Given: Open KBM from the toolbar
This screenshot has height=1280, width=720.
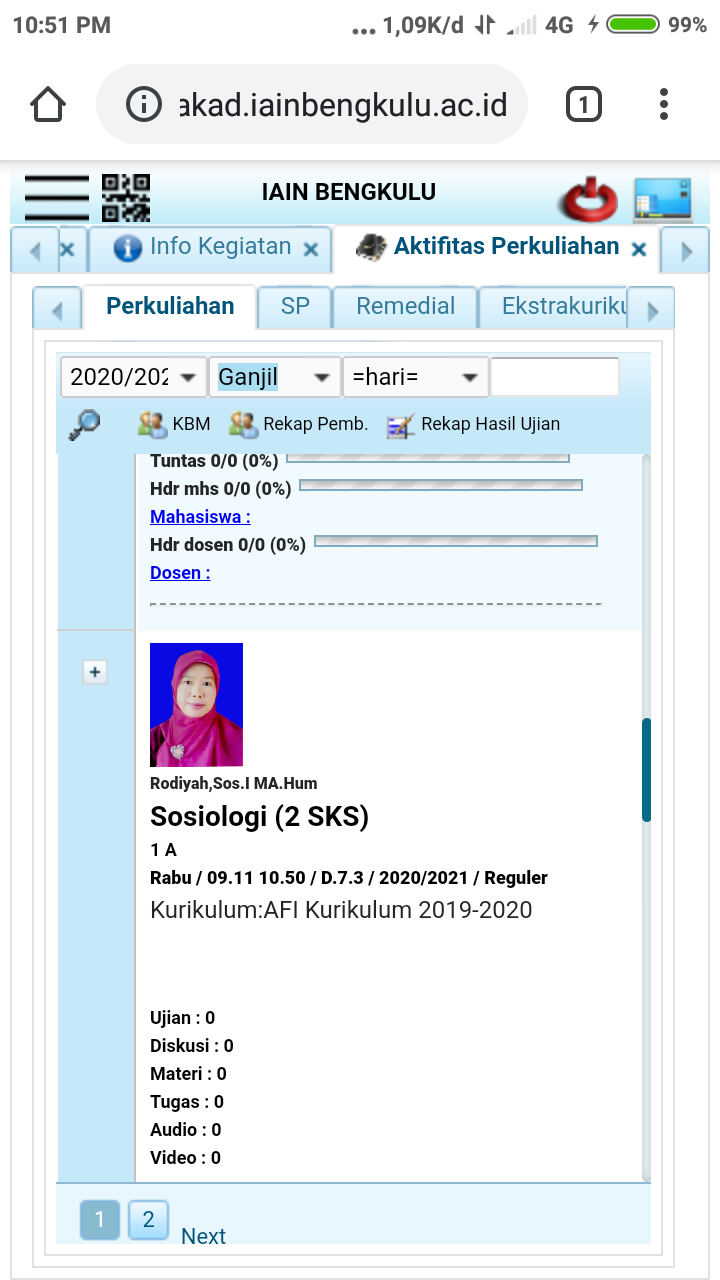Looking at the screenshot, I should [x=174, y=424].
